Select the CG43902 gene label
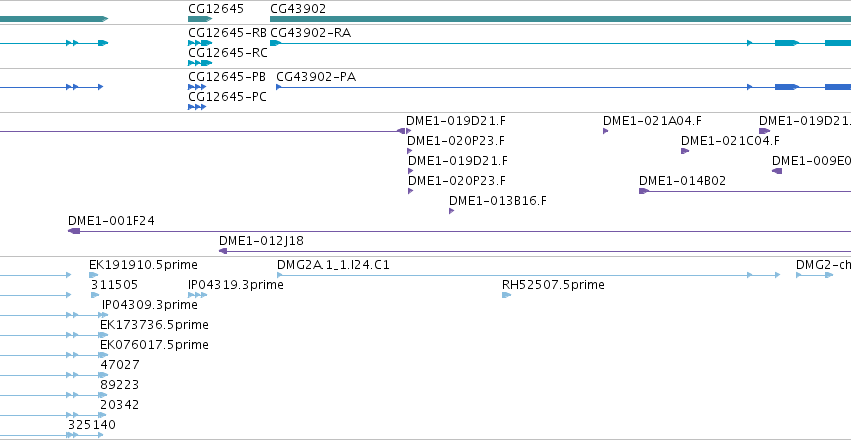This screenshot has height=440, width=851. point(298,9)
